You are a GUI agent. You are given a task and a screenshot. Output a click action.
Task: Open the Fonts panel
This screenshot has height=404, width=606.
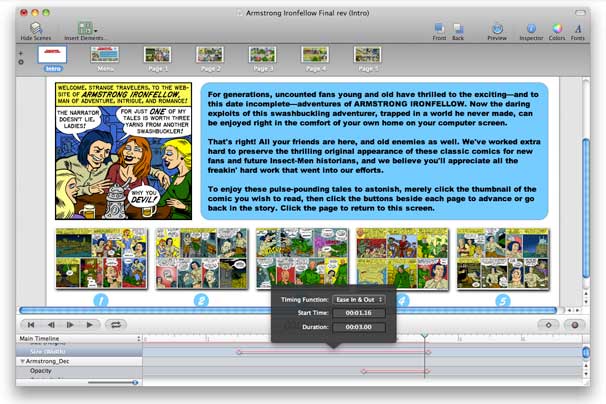tap(578, 28)
